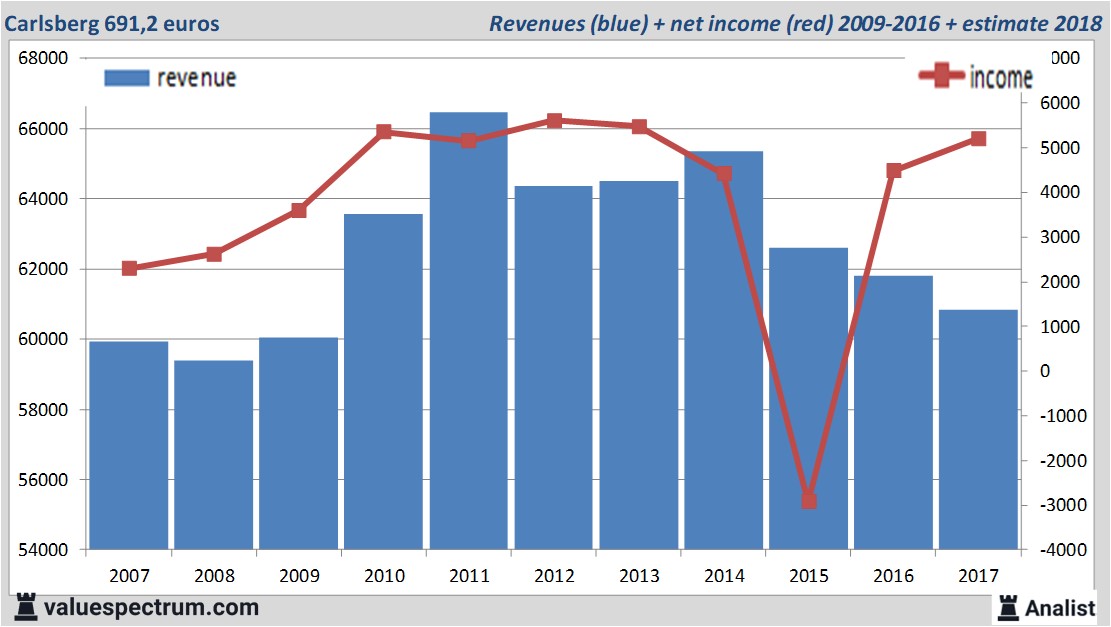This screenshot has height=627, width=1111.
Task: Click the 2017 x-axis label
Action: (979, 575)
